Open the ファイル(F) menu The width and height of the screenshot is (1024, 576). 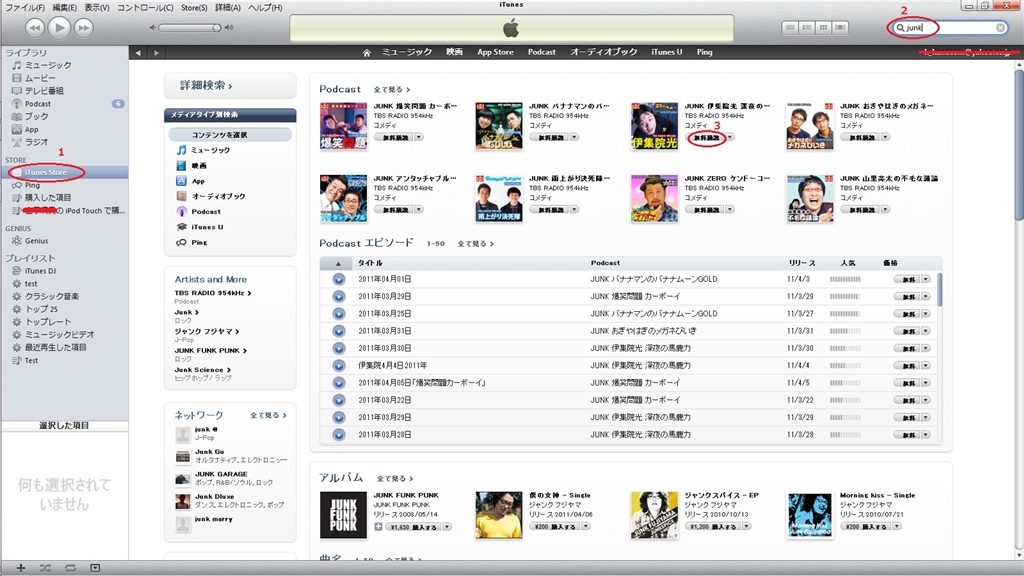pyautogui.click(x=25, y=8)
